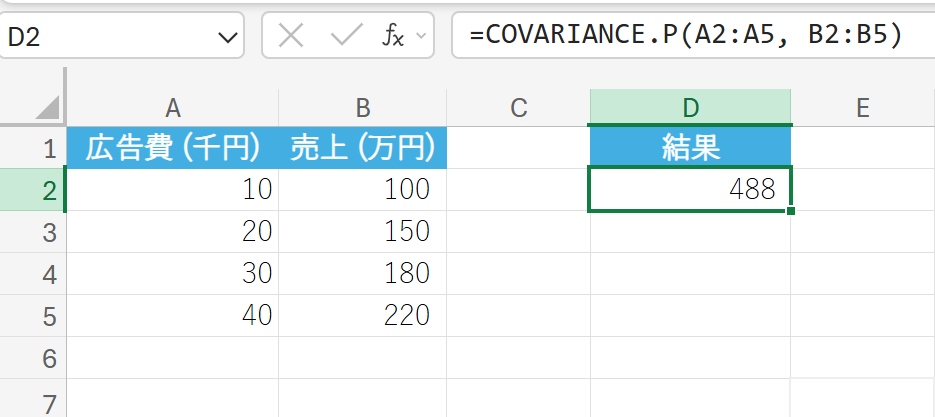This screenshot has height=417, width=935.
Task: Select column B header
Action: pos(362,108)
